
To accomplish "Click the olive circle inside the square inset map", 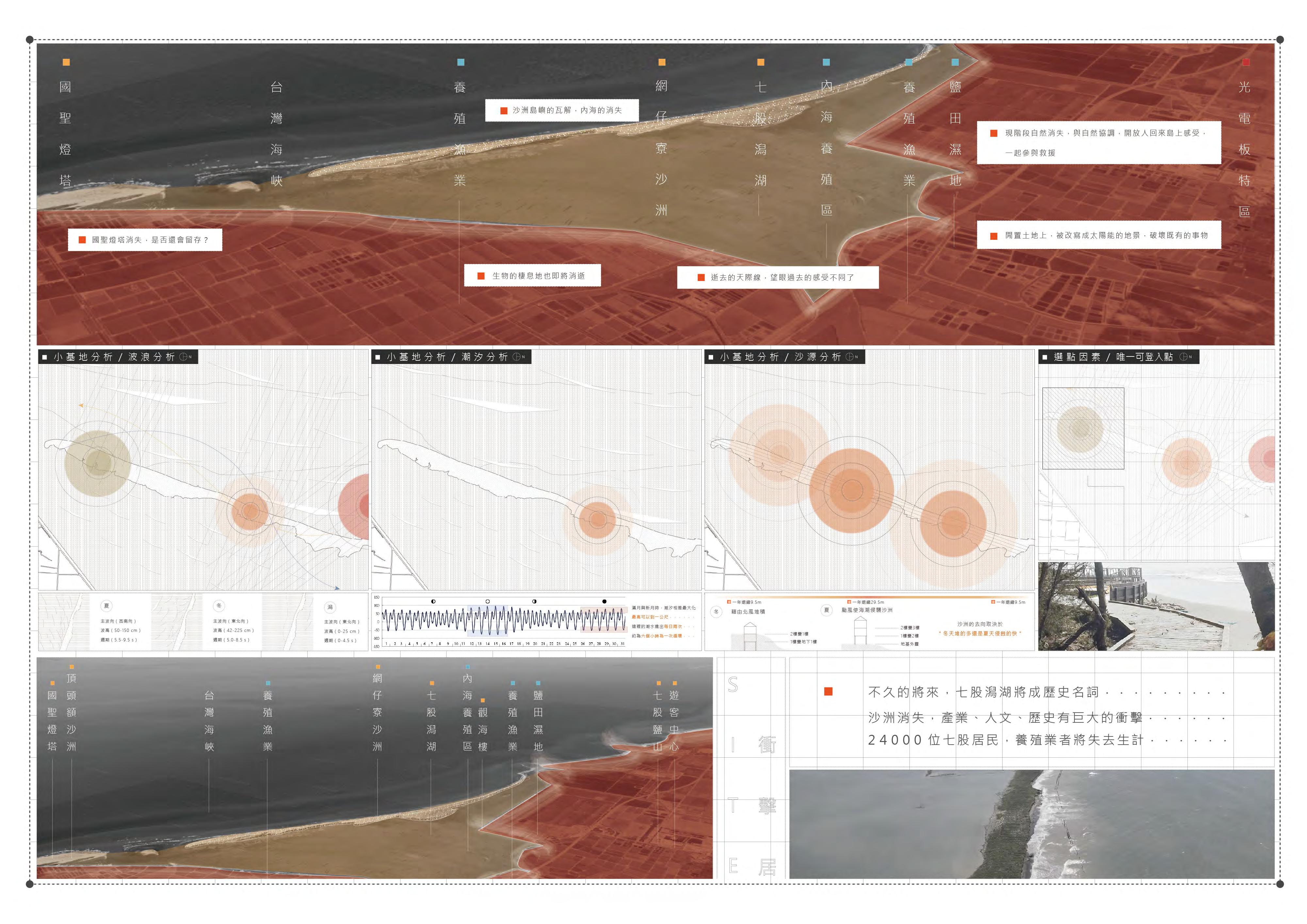I will (1080, 429).
